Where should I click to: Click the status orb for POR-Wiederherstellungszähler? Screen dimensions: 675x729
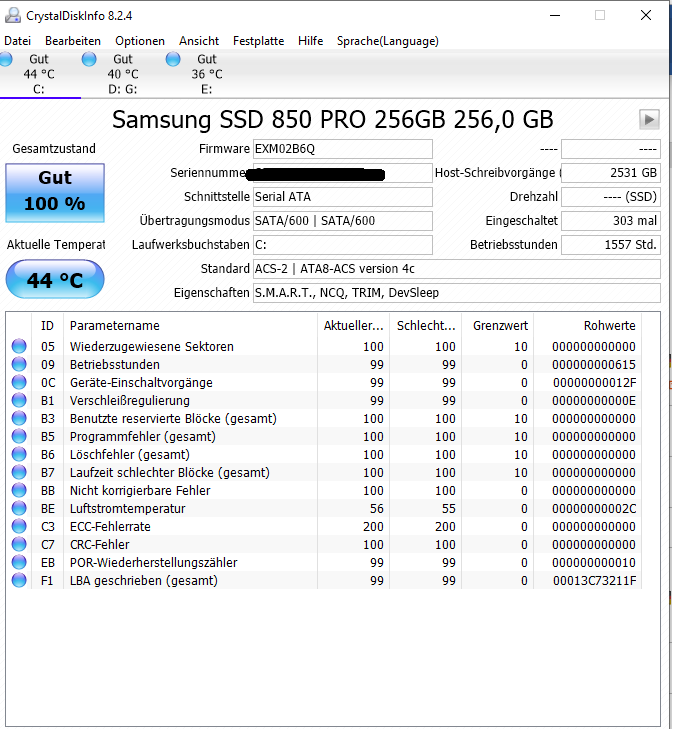pyautogui.click(x=19, y=562)
